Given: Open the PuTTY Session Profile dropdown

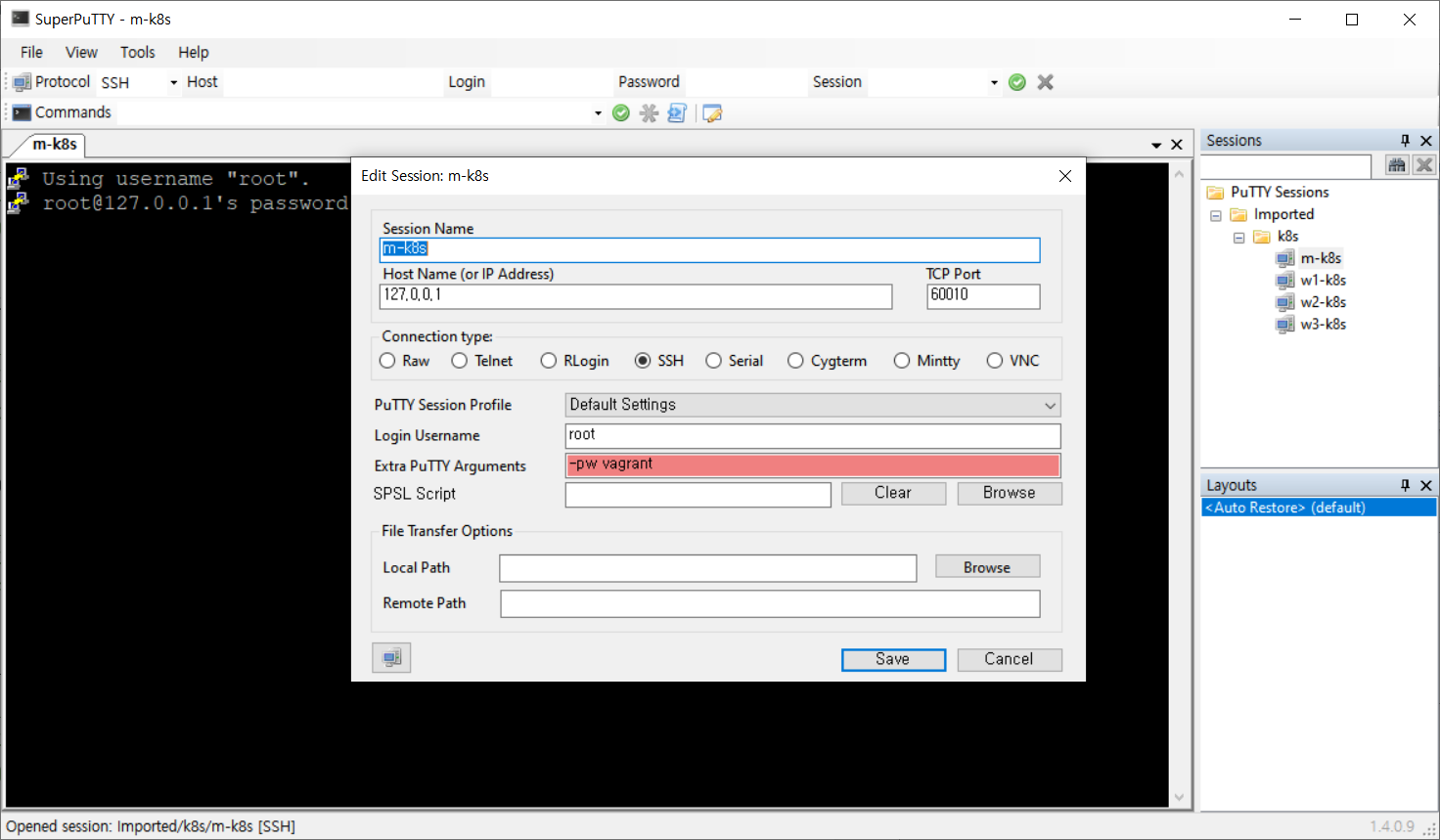Looking at the screenshot, I should pyautogui.click(x=813, y=405).
